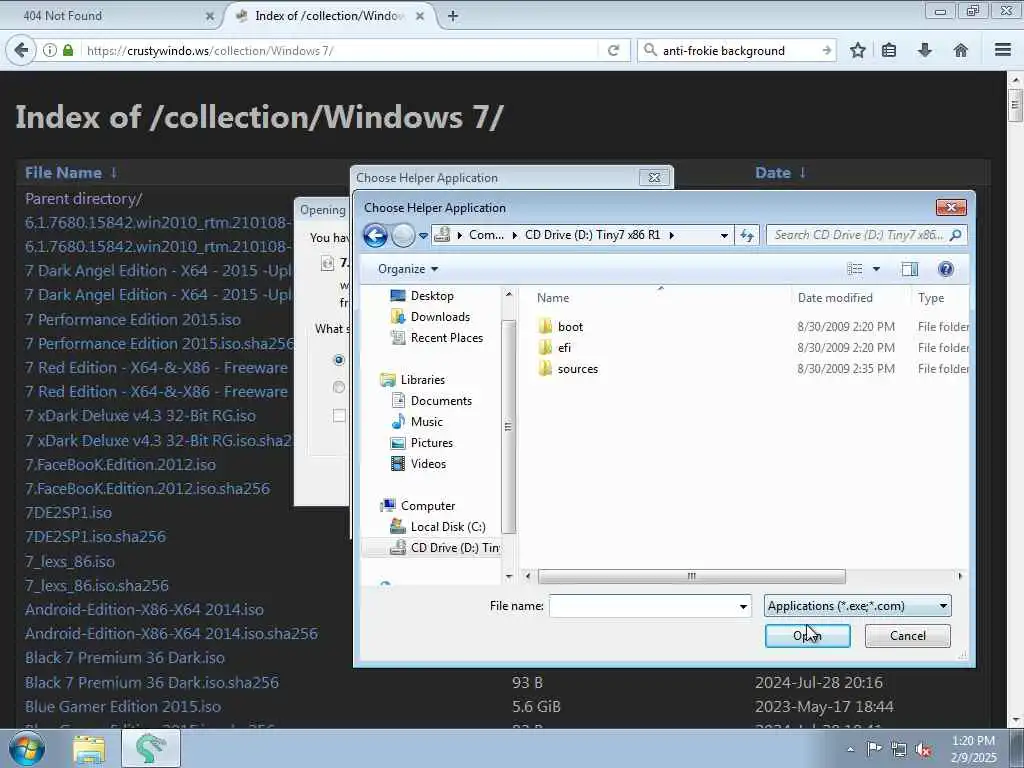
Task: Change view using the views icon
Action: (854, 269)
